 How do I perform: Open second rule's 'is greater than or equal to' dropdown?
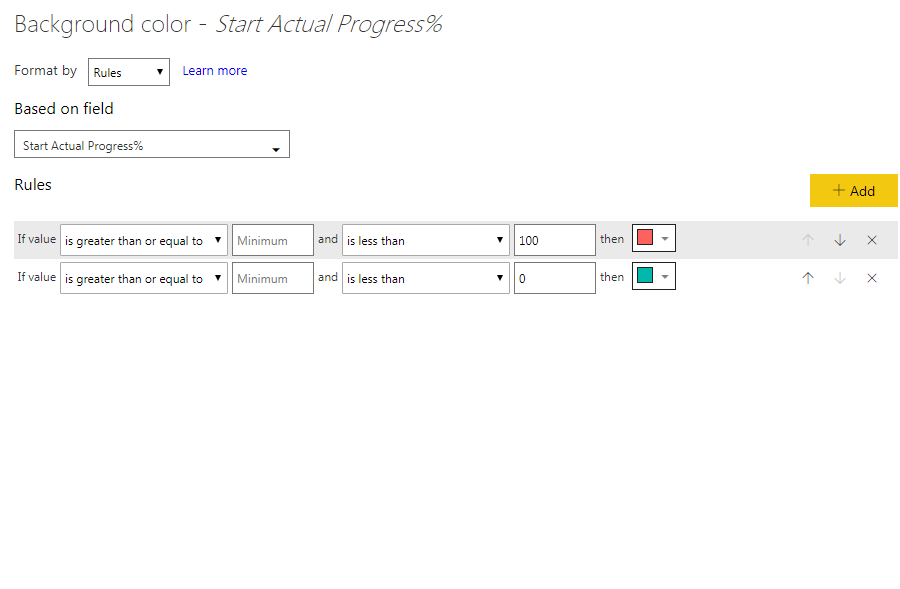point(143,278)
